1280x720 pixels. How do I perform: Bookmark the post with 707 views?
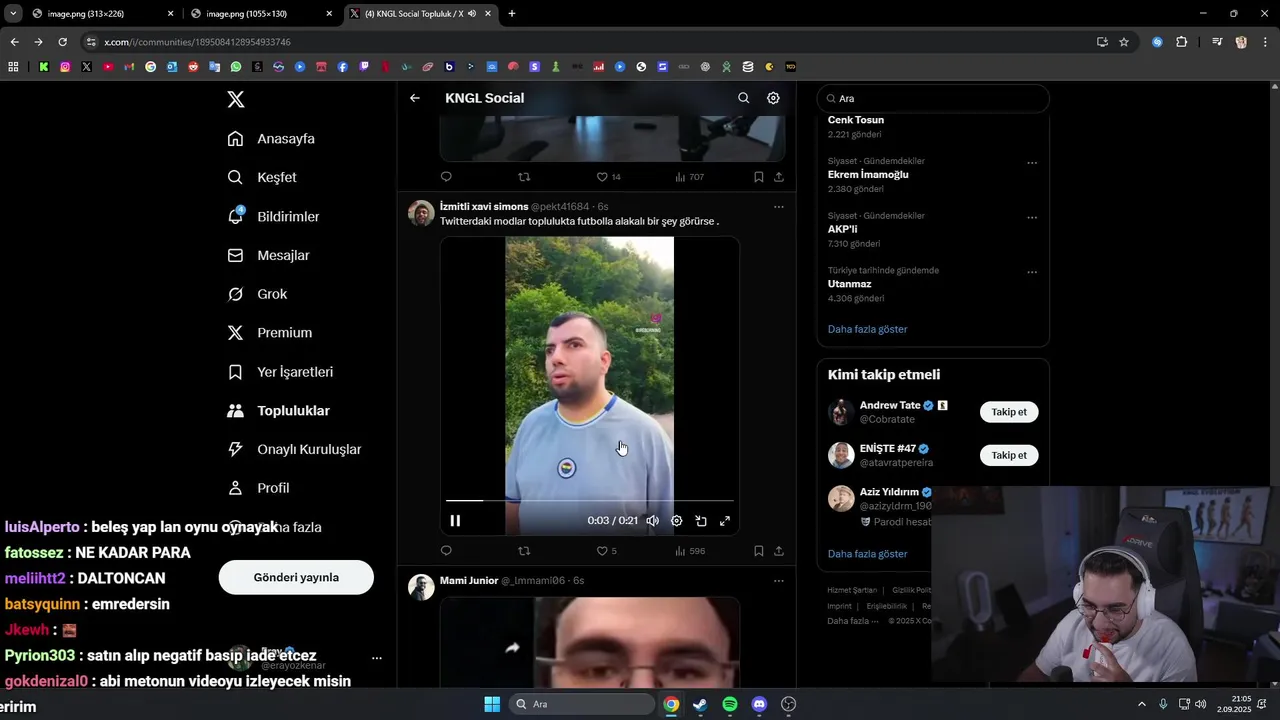pyautogui.click(x=758, y=177)
